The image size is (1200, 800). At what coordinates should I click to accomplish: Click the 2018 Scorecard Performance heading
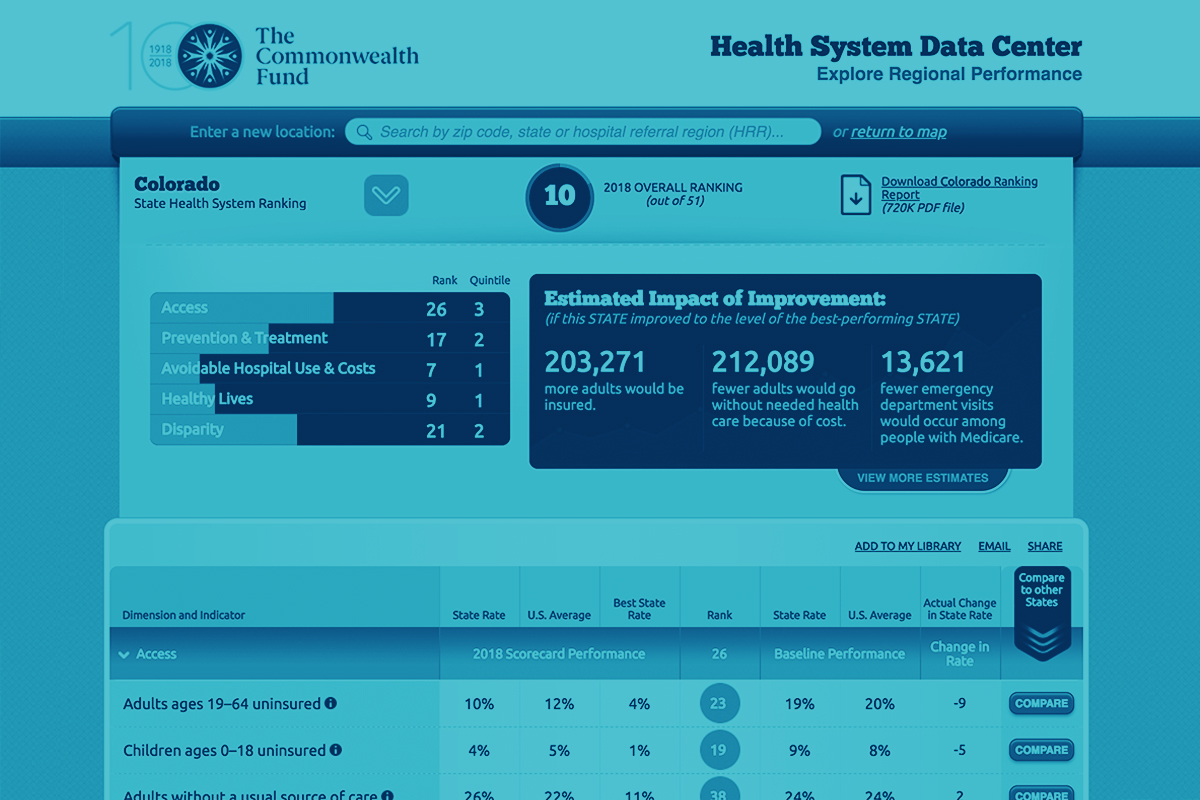[x=559, y=654]
